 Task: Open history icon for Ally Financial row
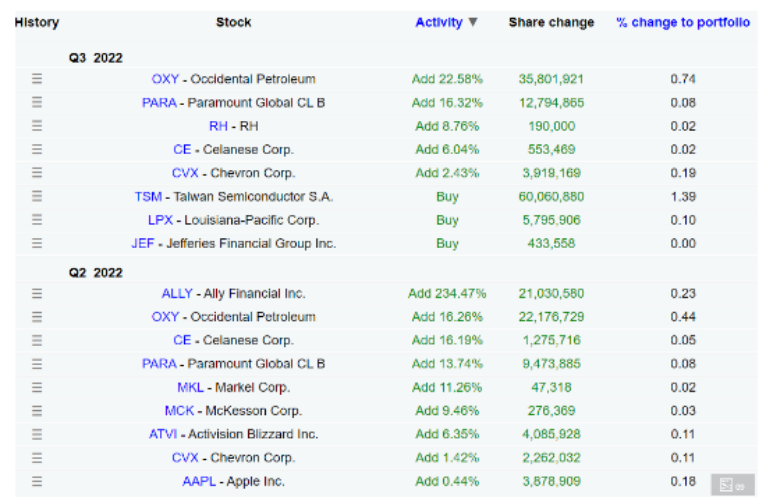click(x=37, y=293)
